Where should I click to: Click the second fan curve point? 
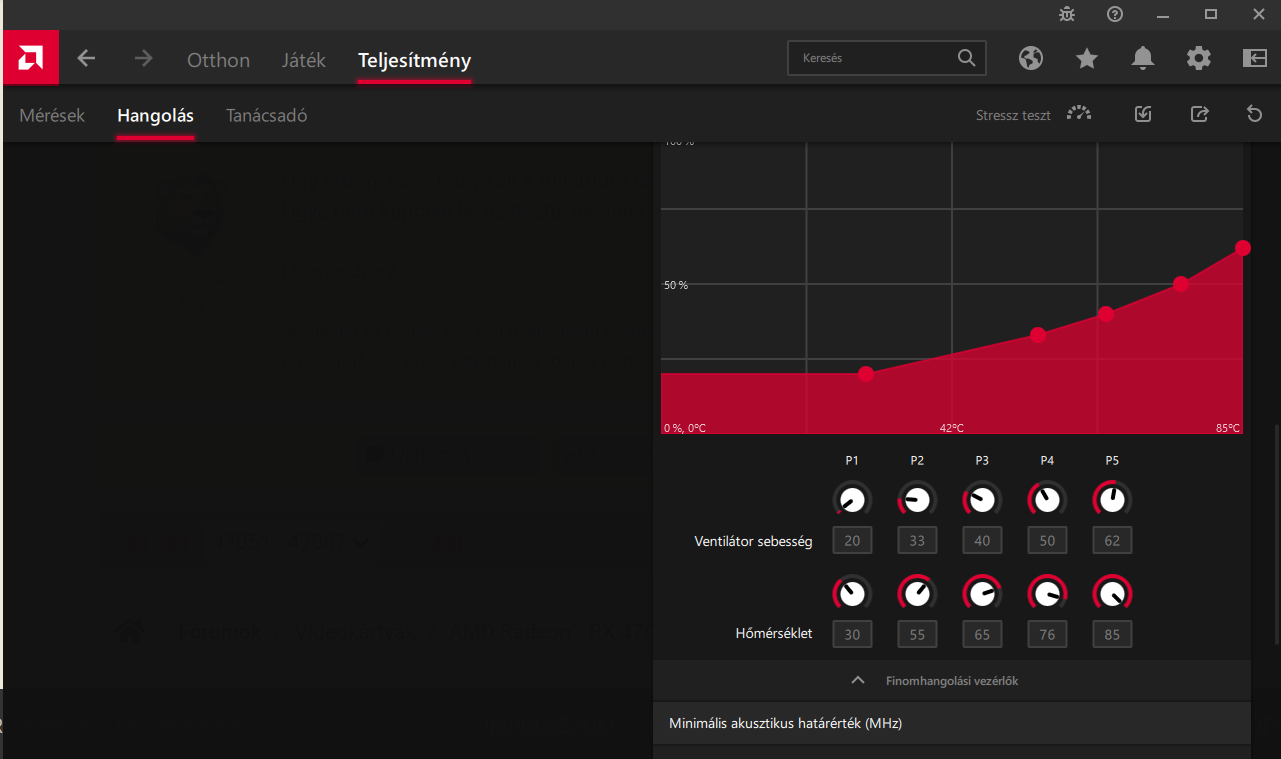click(1038, 335)
